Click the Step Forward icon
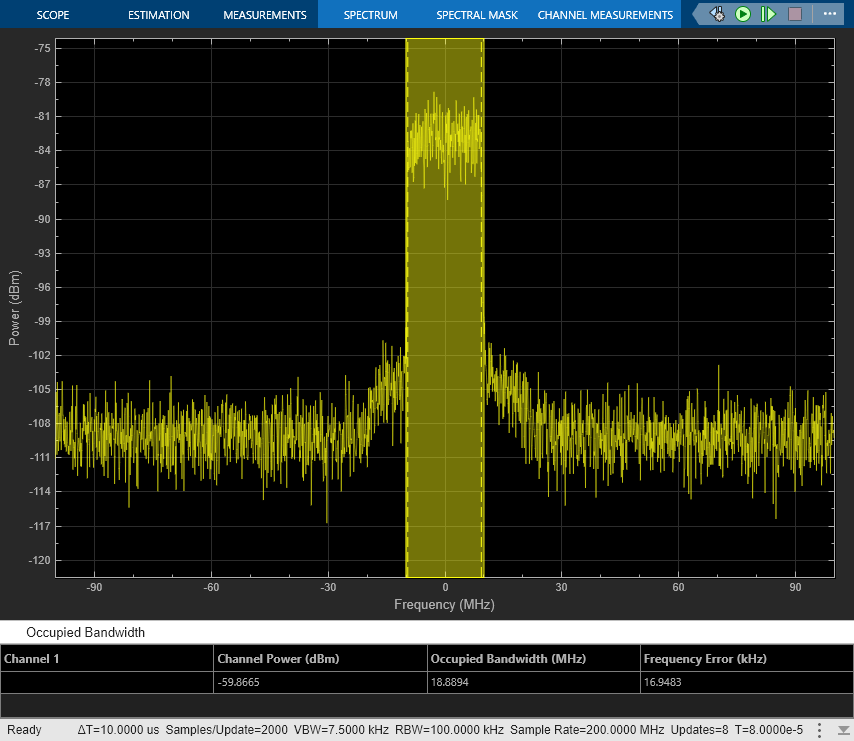Image resolution: width=854 pixels, height=741 pixels. [x=768, y=14]
